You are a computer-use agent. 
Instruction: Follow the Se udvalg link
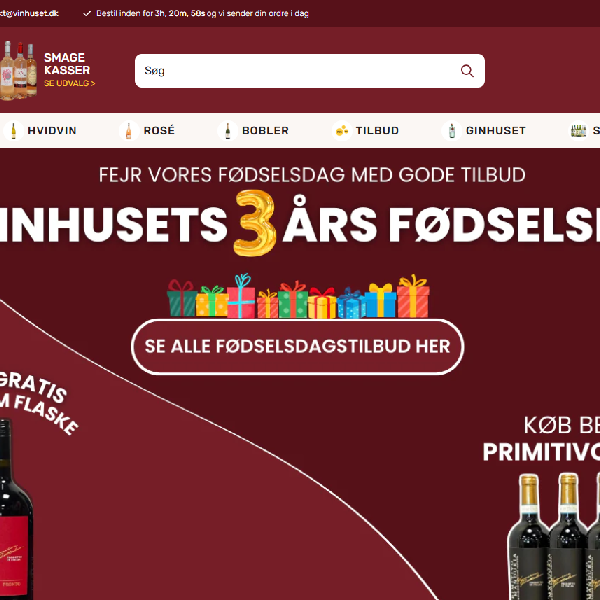click(x=69, y=83)
